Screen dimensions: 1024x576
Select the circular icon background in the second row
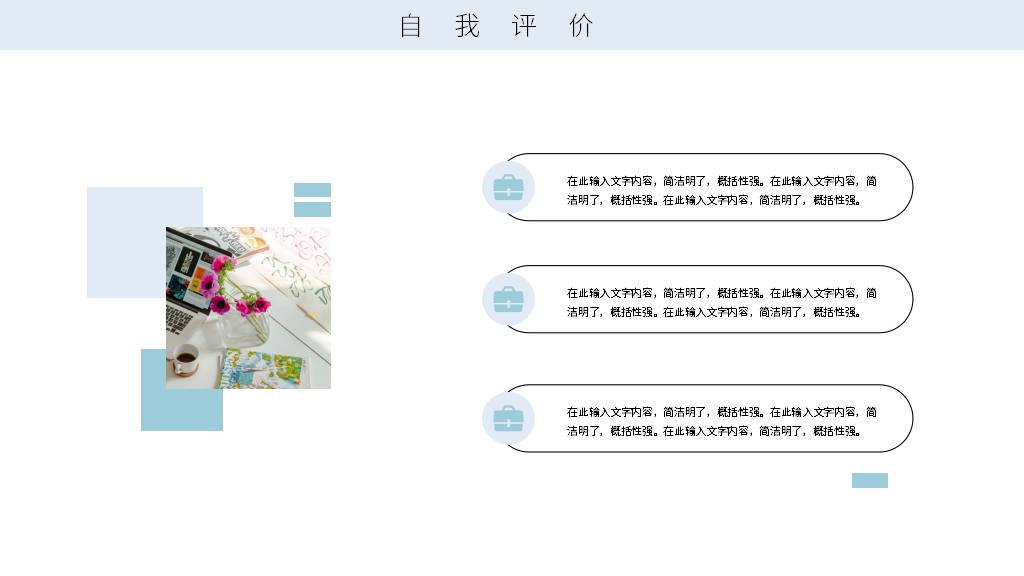(508, 299)
